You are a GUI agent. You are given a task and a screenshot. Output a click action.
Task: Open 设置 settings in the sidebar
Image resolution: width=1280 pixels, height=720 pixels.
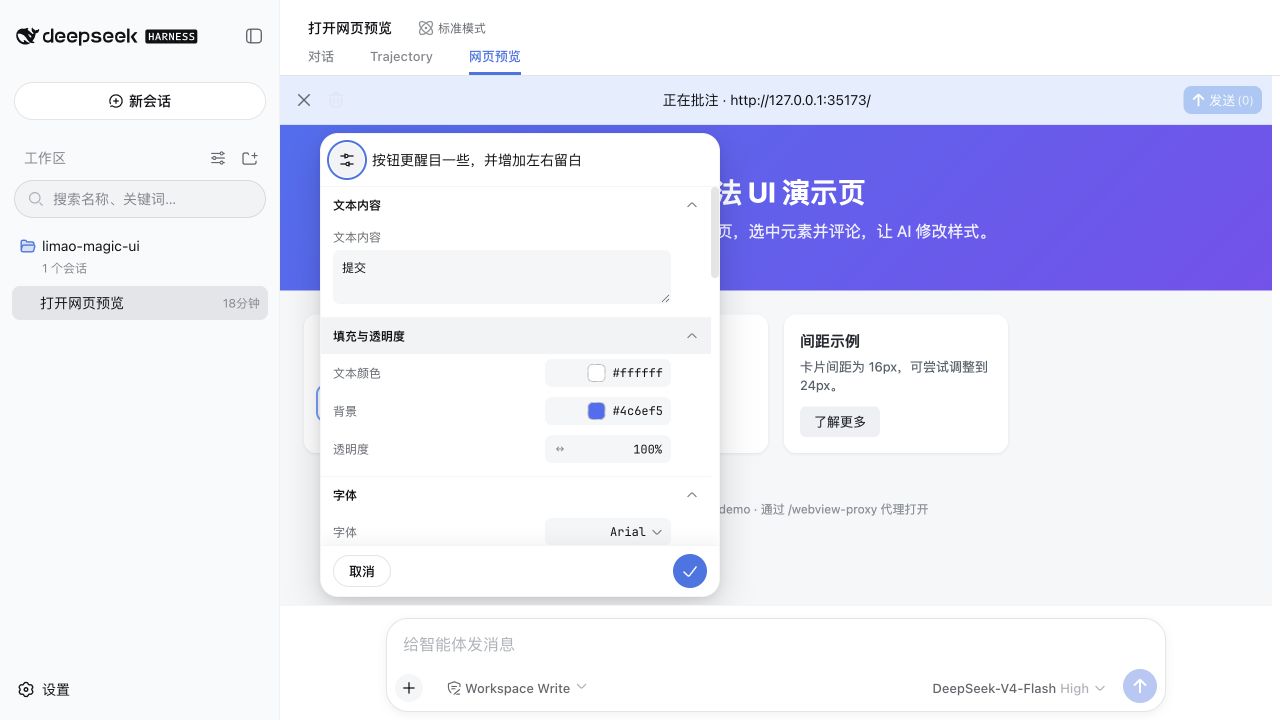[44, 690]
